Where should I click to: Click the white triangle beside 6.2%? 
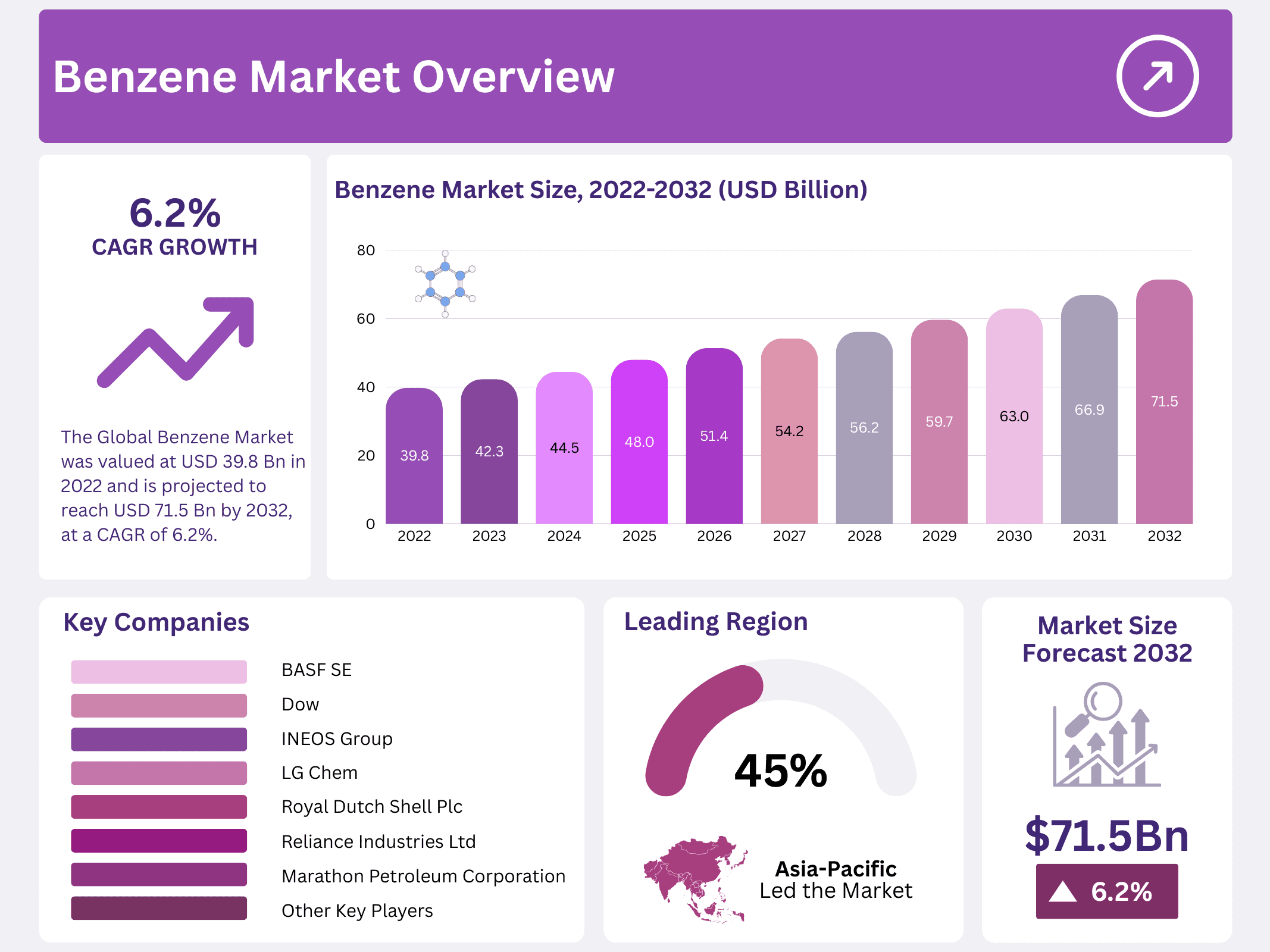1063,892
